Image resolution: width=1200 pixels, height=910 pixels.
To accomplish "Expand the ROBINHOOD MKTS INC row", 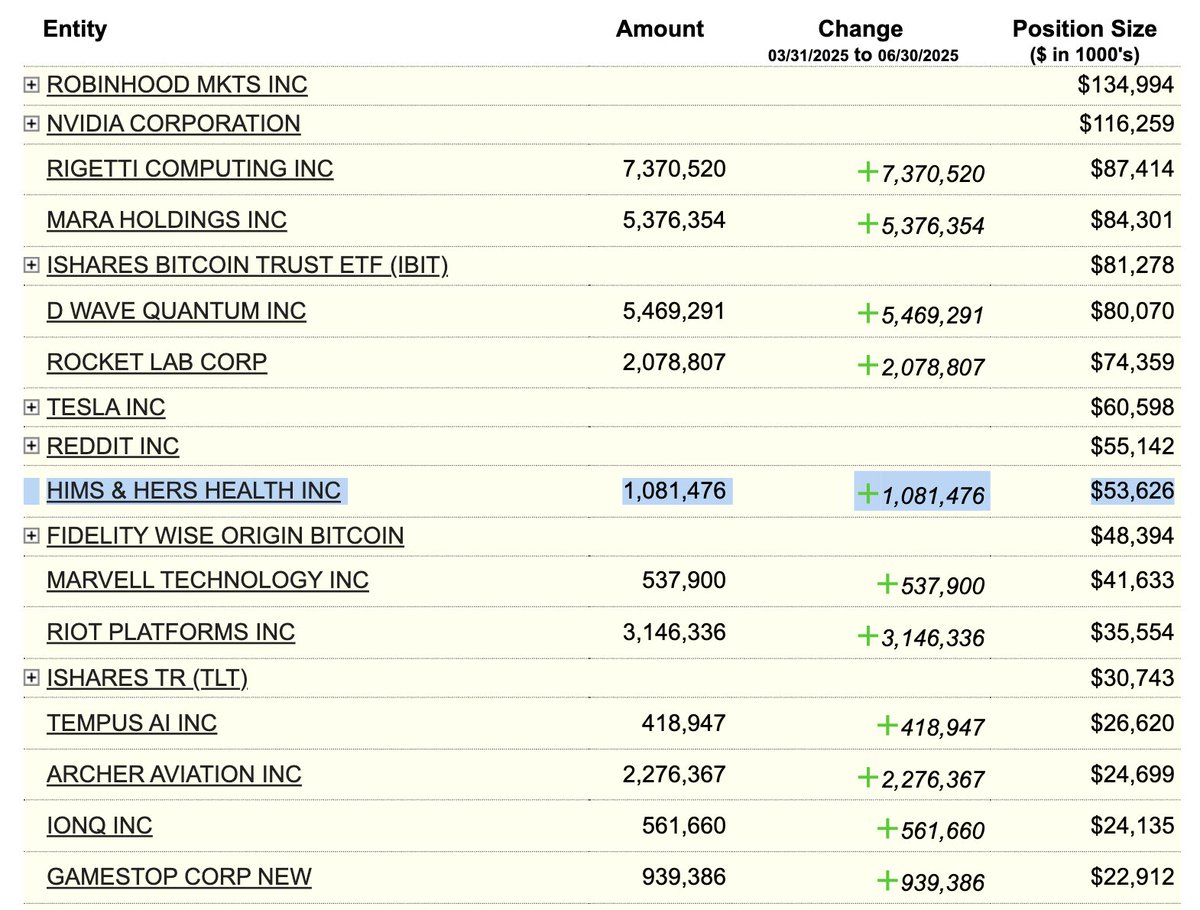I will (31, 86).
